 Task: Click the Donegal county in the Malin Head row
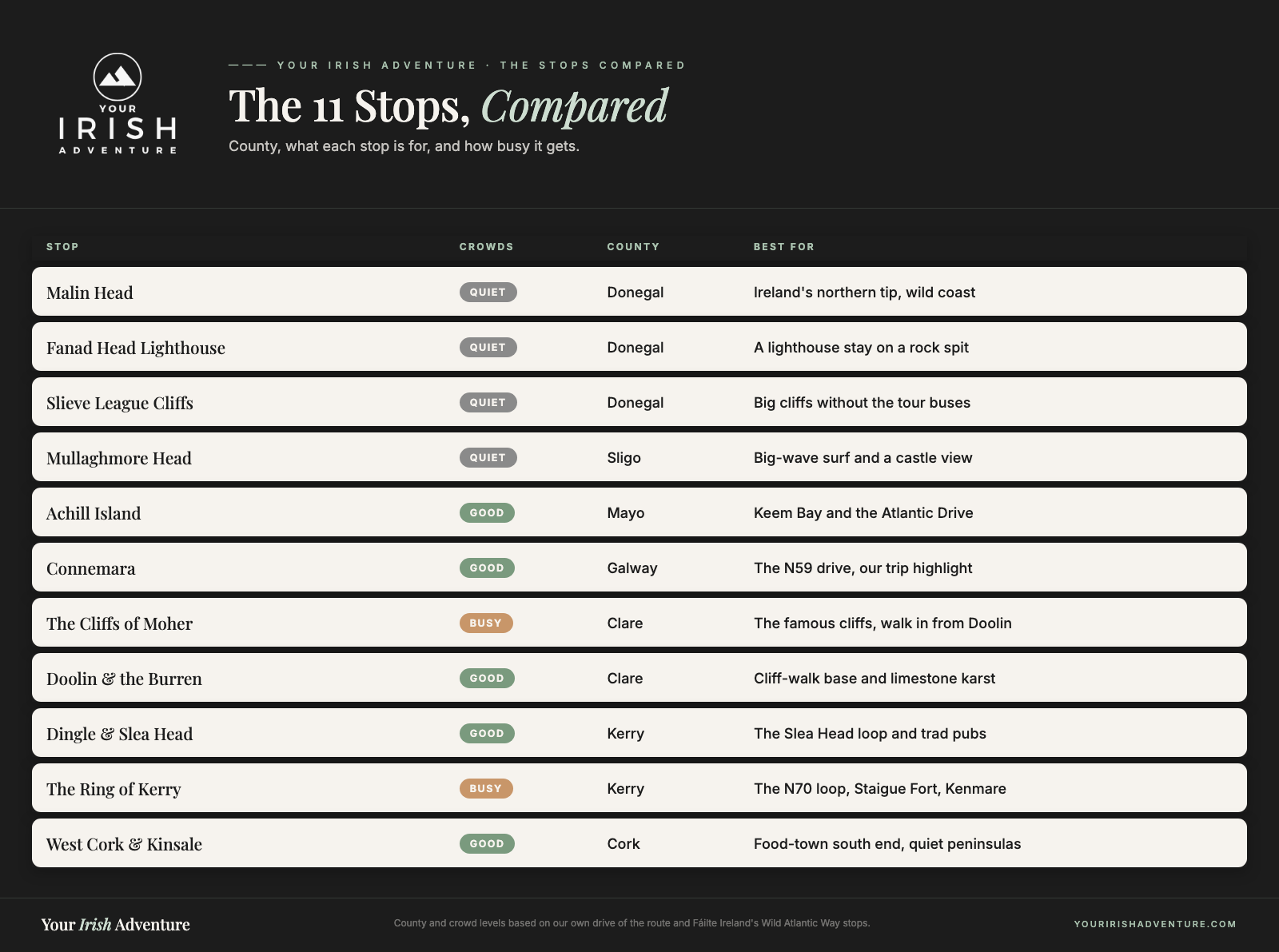click(x=636, y=293)
